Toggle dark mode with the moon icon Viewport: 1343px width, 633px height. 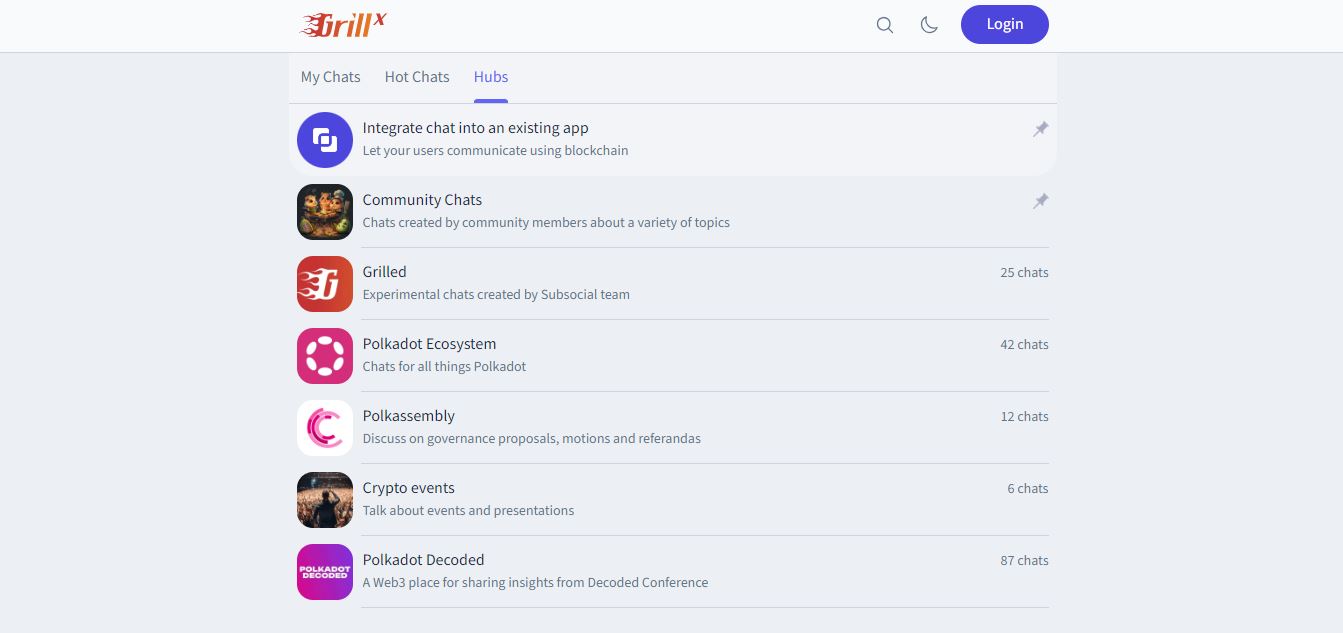(x=929, y=25)
